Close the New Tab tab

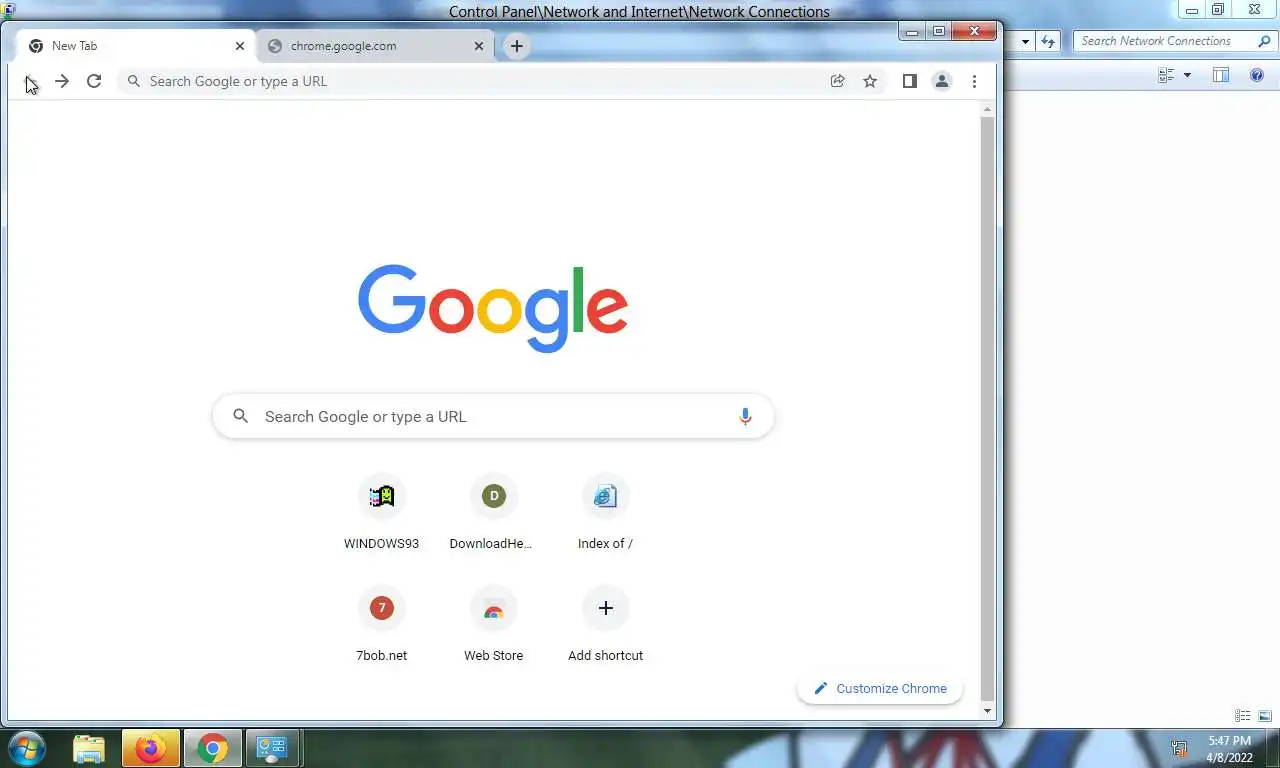240,46
